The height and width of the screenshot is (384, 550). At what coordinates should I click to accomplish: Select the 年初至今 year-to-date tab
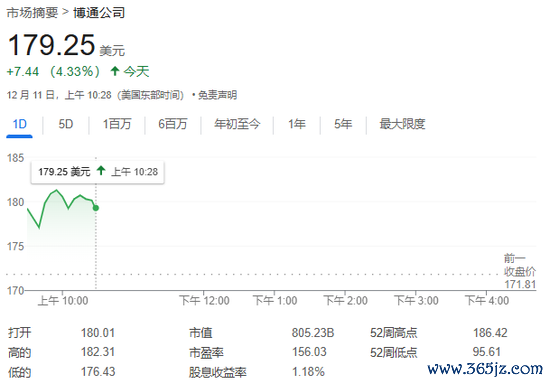[x=237, y=124]
